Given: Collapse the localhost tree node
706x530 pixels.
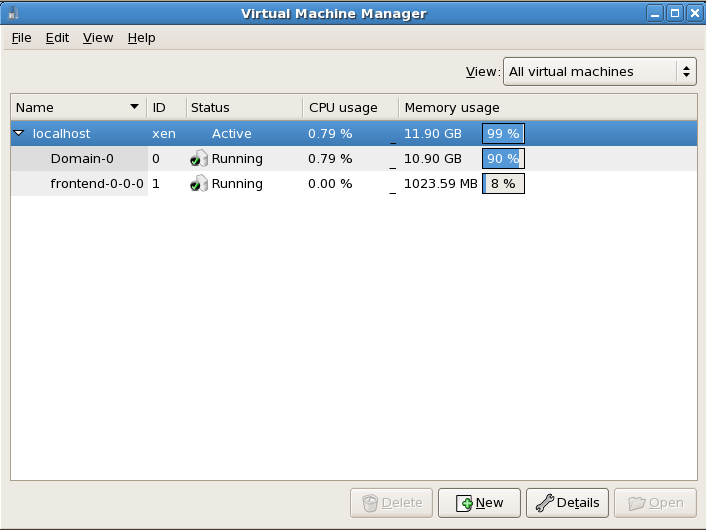Looking at the screenshot, I should pyautogui.click(x=19, y=133).
